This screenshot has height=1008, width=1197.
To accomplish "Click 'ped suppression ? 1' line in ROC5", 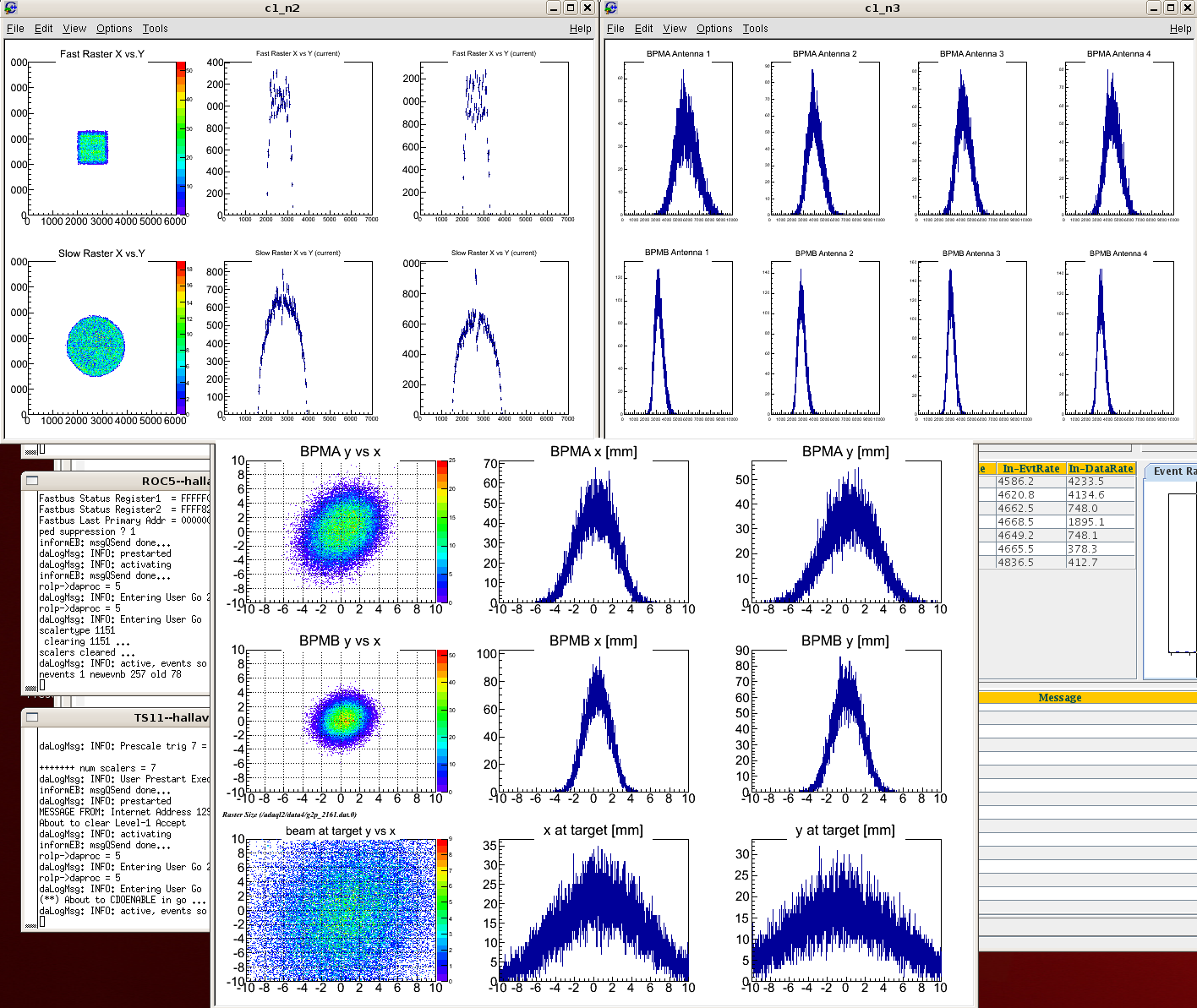I will click(87, 531).
